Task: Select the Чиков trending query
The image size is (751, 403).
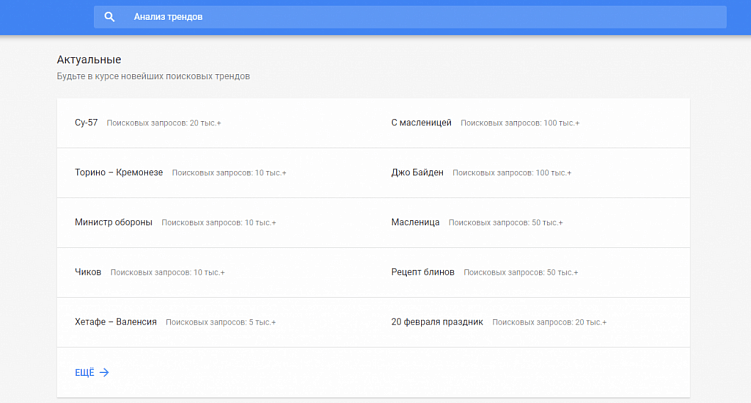Action: 88,272
